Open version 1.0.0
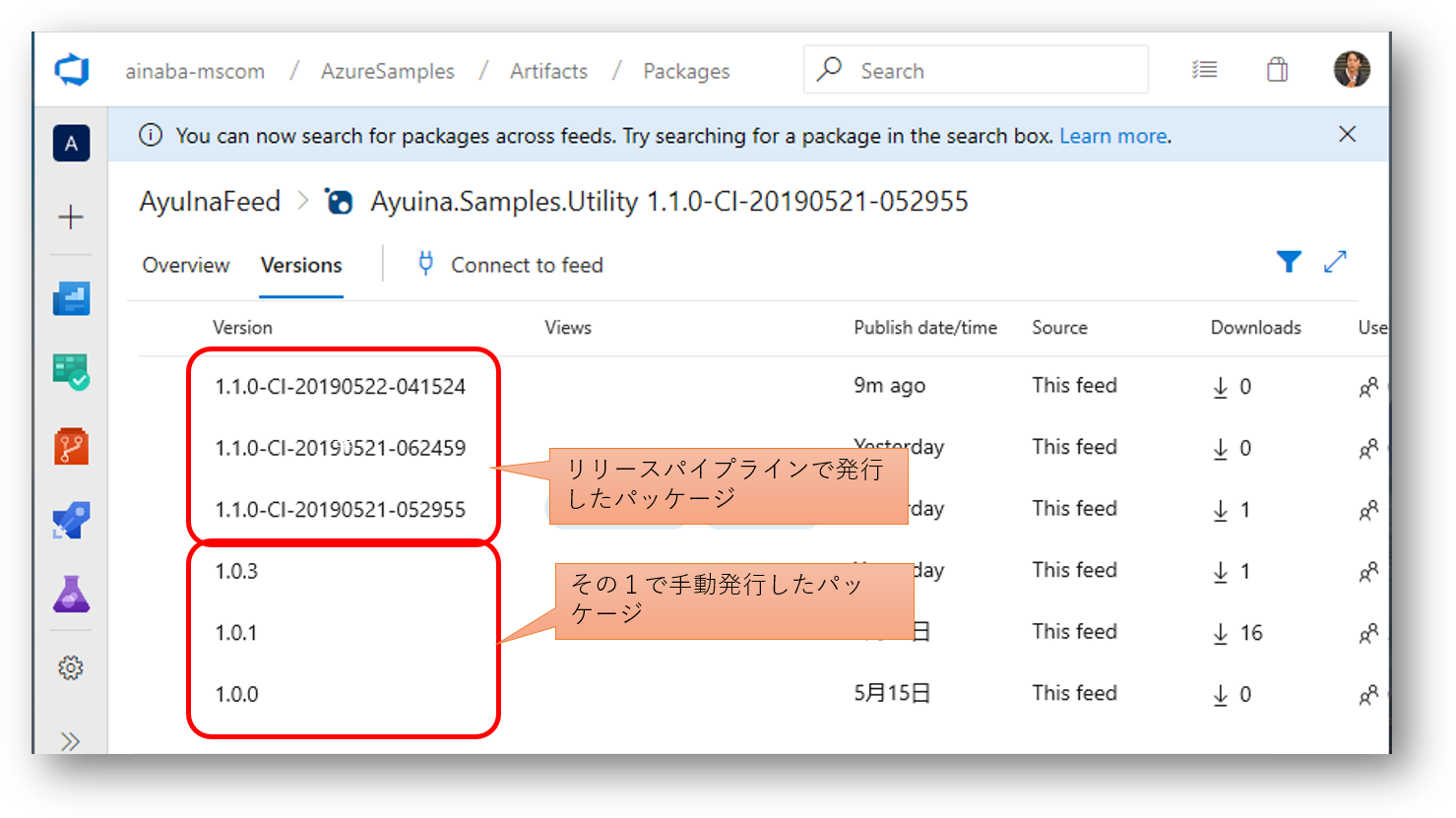1456x818 pixels. click(x=236, y=694)
